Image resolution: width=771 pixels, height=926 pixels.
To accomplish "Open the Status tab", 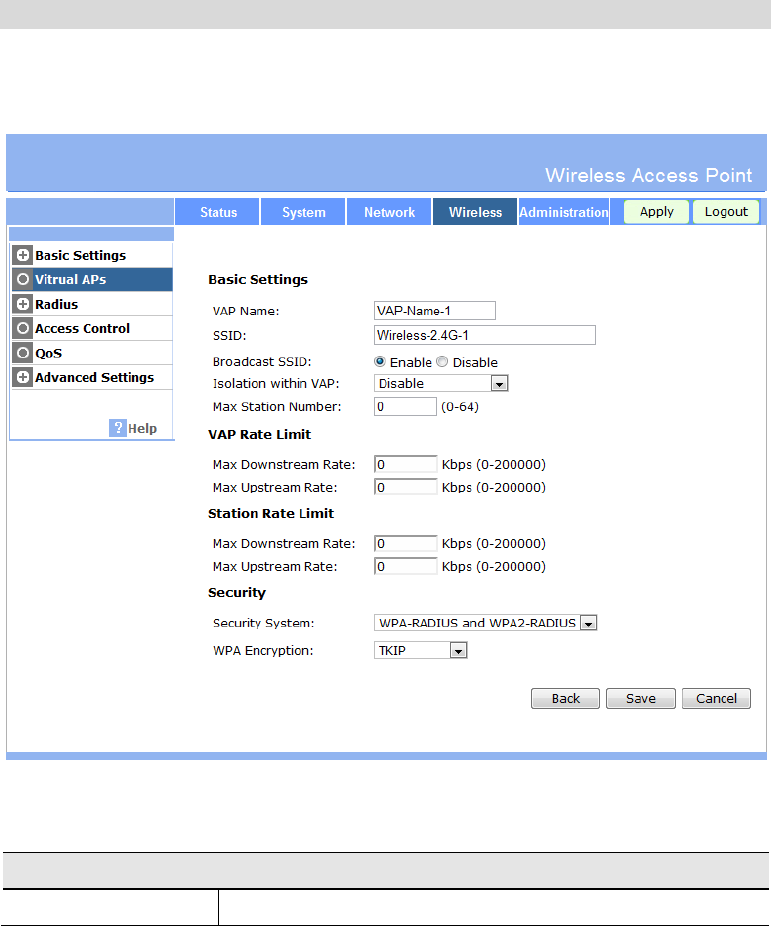I will pos(218,212).
